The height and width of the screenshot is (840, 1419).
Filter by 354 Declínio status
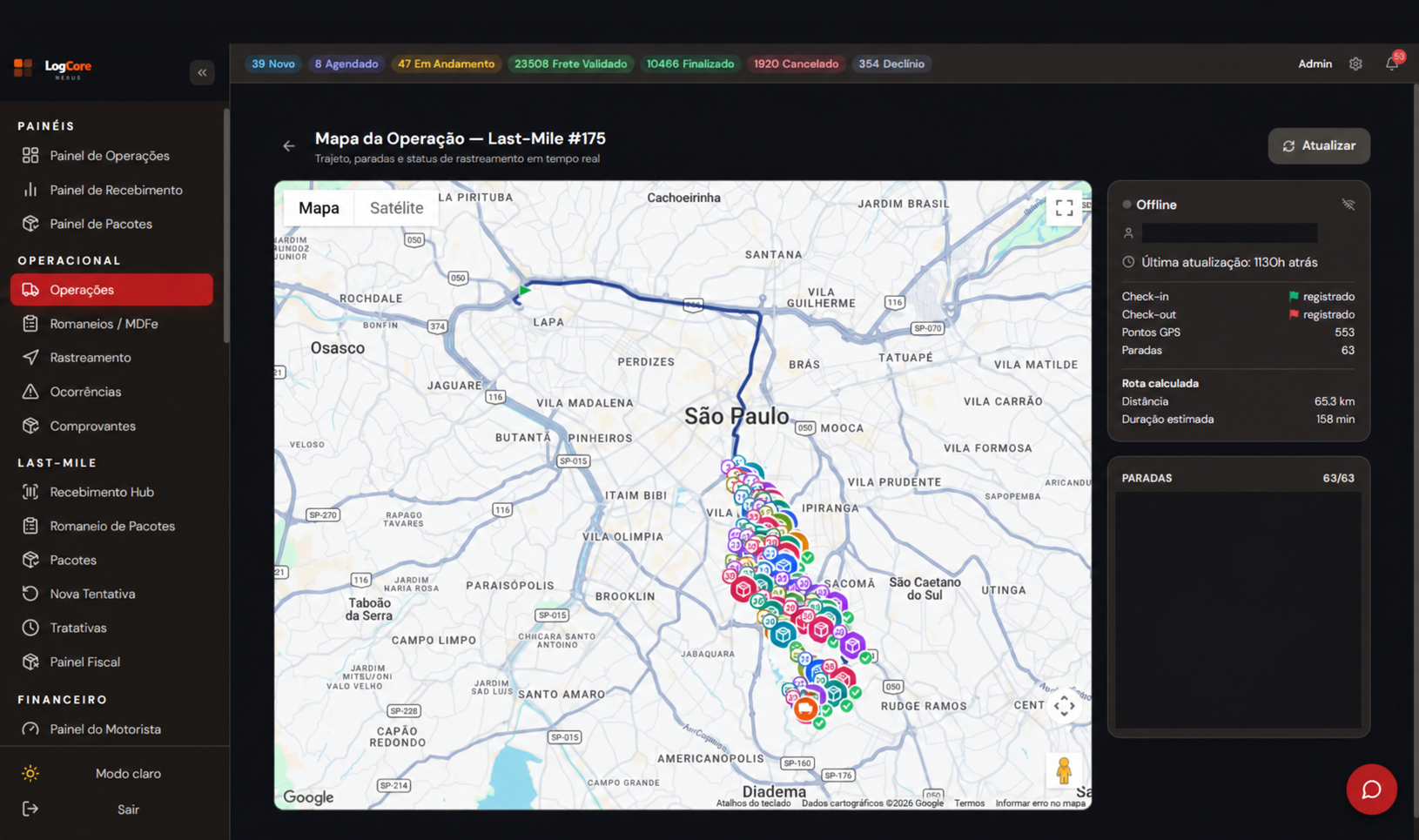click(891, 64)
